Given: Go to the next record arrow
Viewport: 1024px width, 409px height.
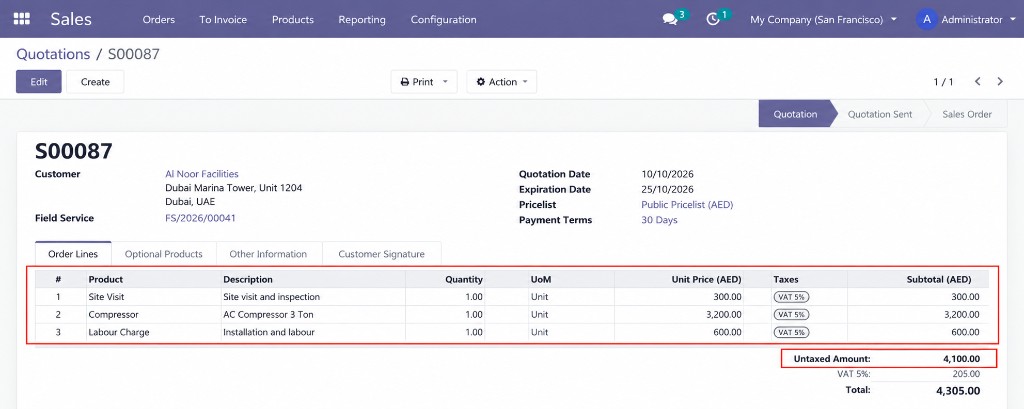Looking at the screenshot, I should (1000, 82).
